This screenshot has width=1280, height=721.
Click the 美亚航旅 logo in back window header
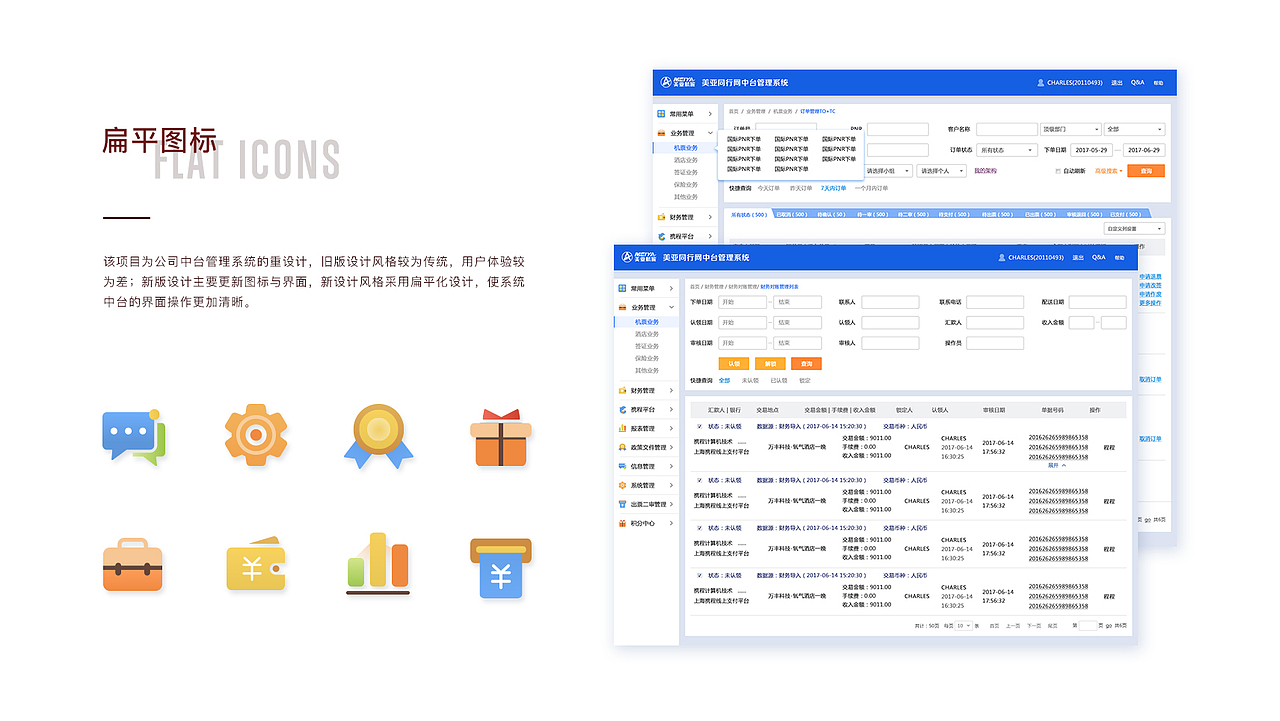677,83
